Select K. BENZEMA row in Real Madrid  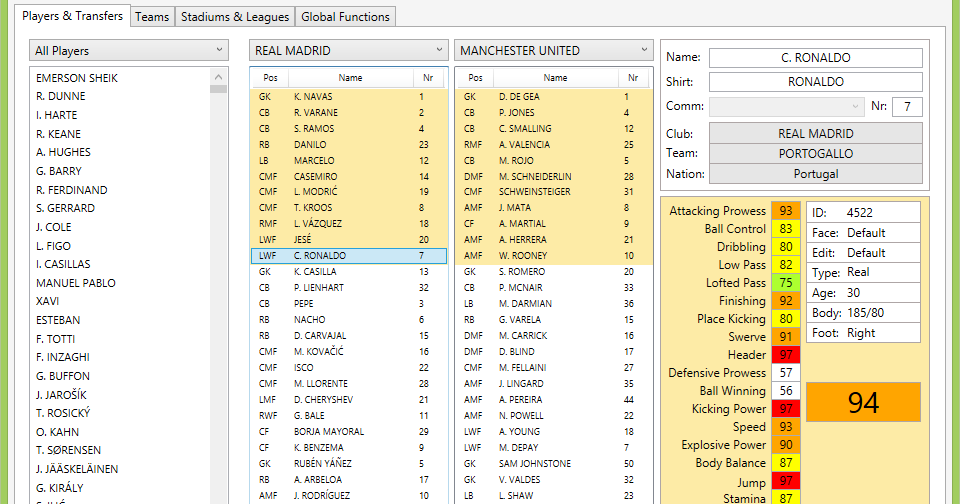coord(349,448)
